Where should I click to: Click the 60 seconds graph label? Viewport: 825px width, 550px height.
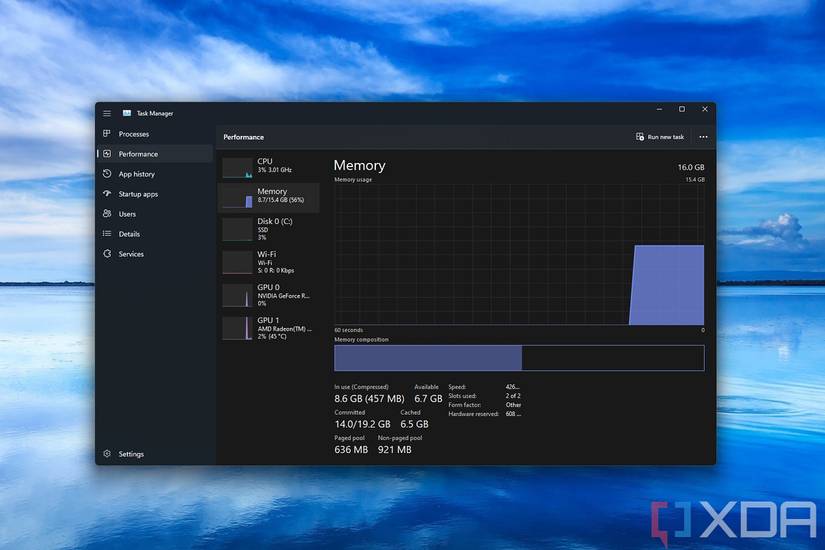[348, 331]
